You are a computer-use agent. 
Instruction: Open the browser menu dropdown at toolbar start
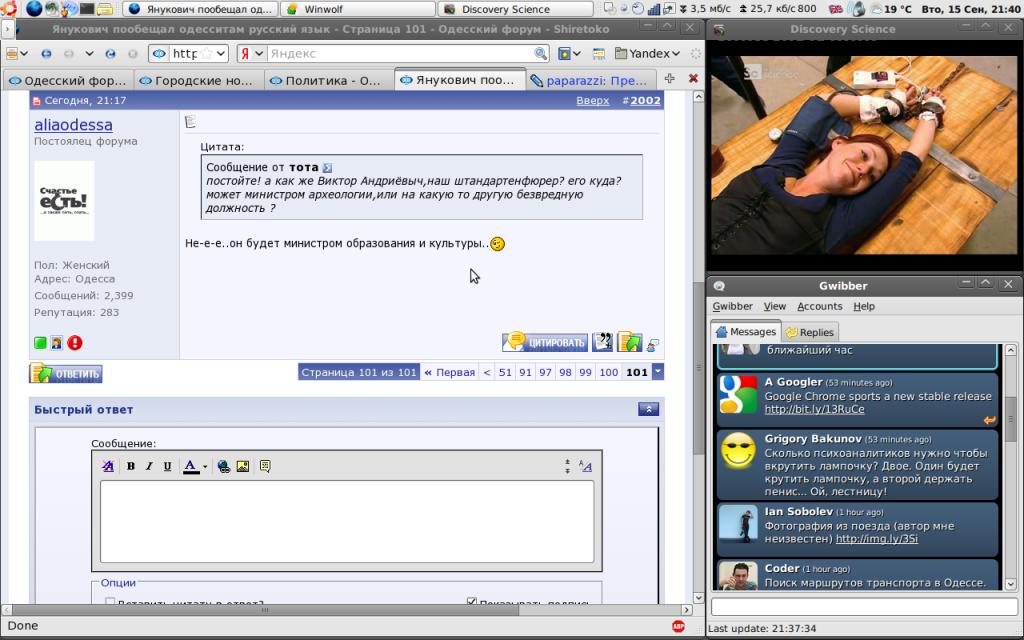point(16,54)
